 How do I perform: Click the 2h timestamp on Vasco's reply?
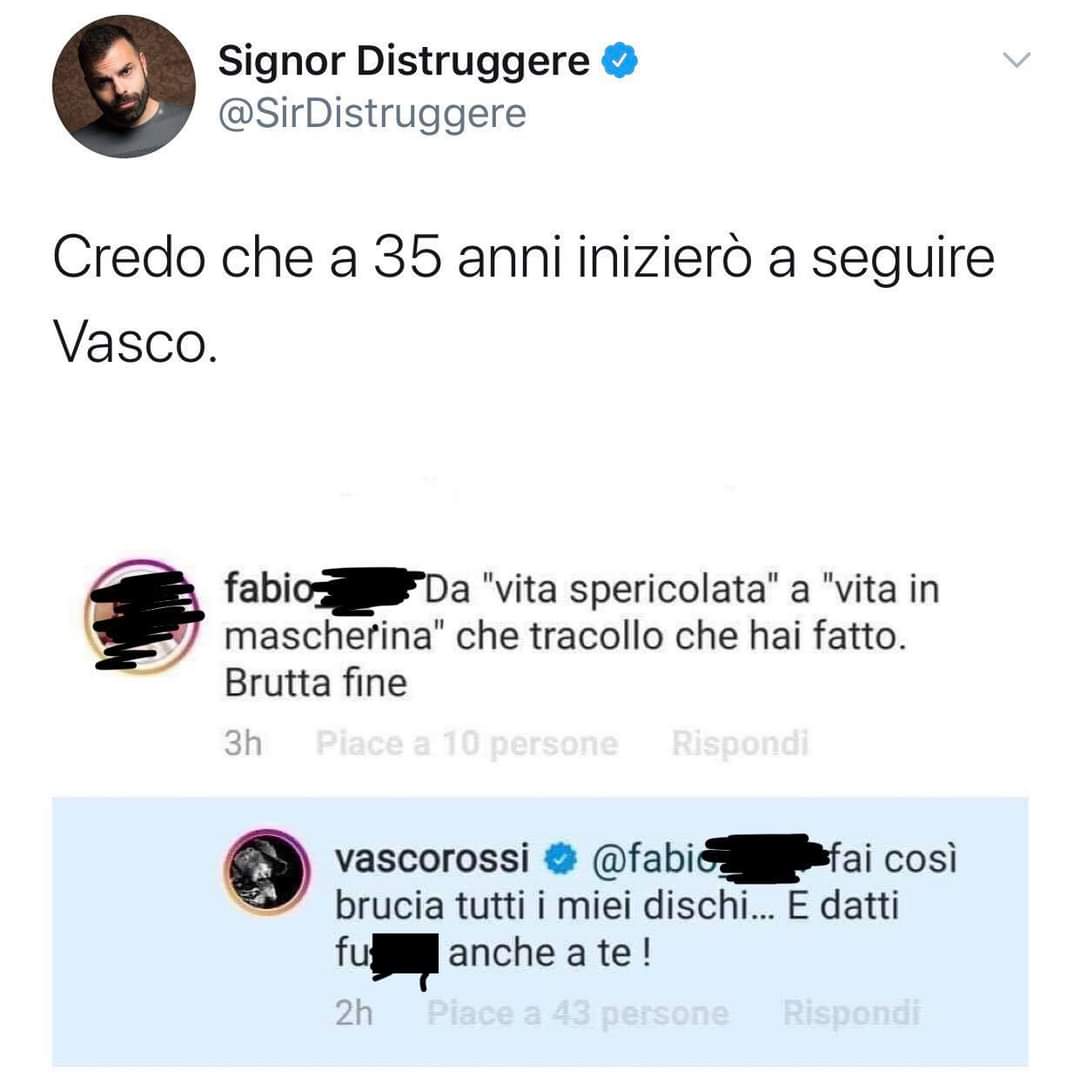point(354,1014)
